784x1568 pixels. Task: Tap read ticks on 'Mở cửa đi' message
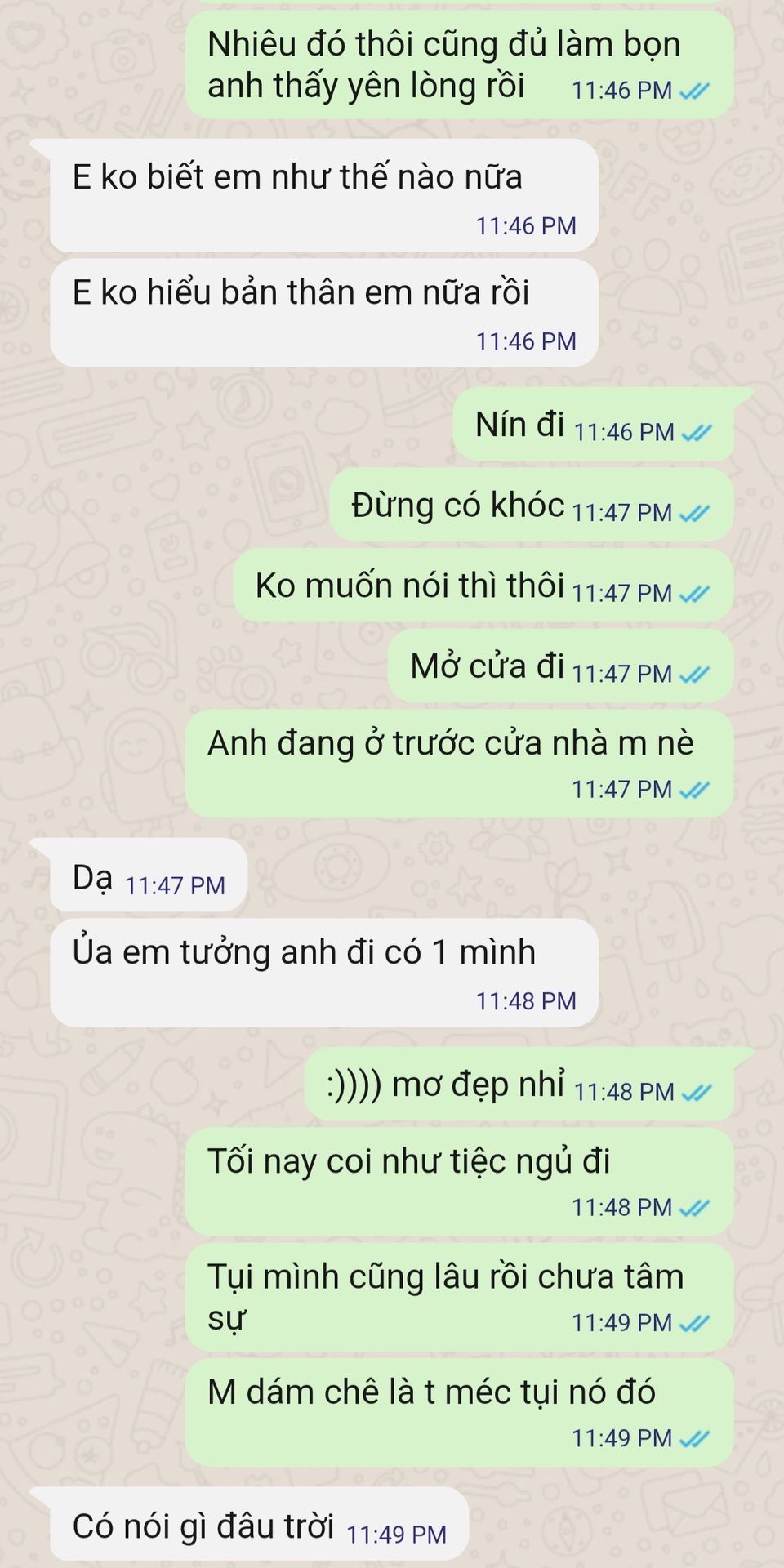[x=695, y=675]
